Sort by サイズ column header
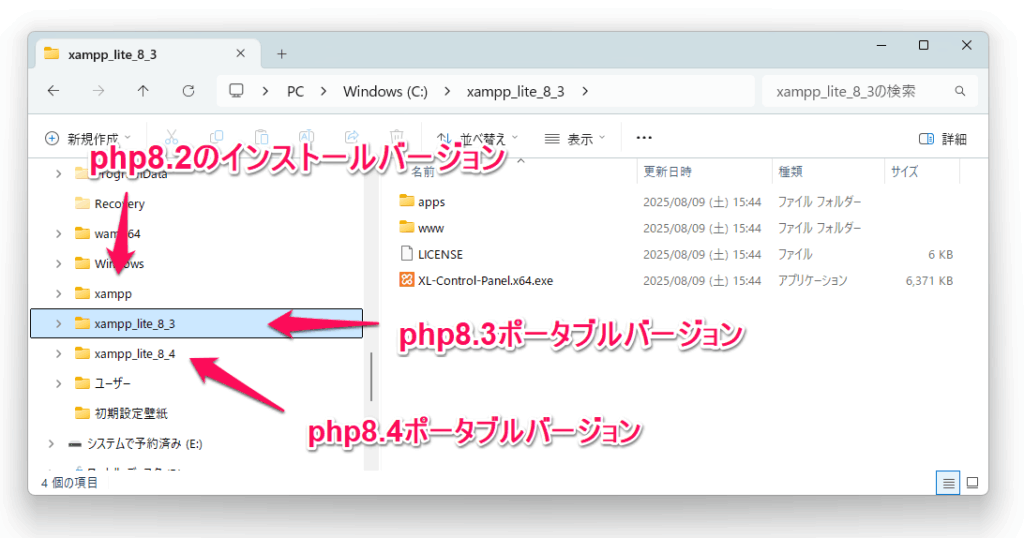1024x538 pixels. point(904,172)
